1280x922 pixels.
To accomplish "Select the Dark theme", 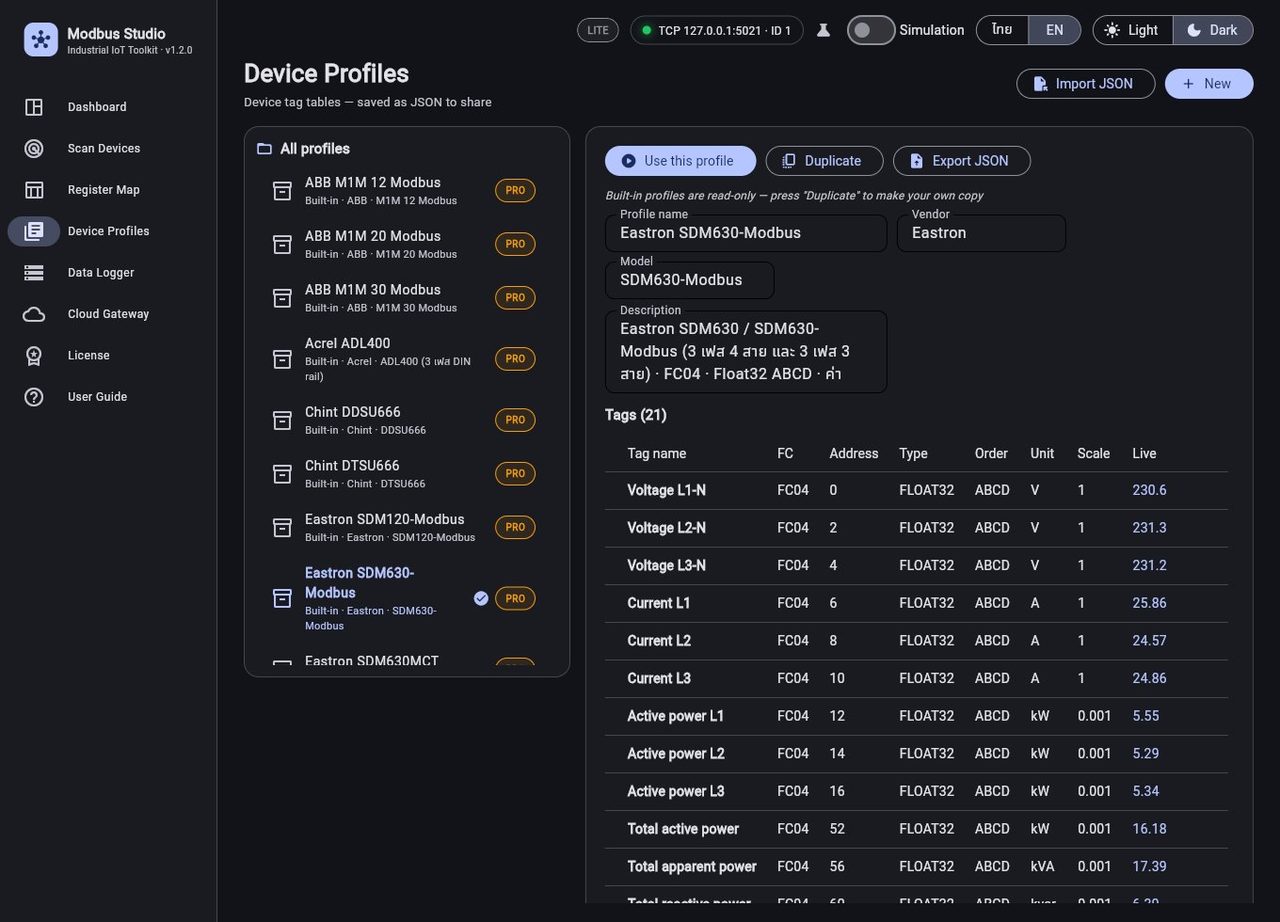I will point(1212,30).
